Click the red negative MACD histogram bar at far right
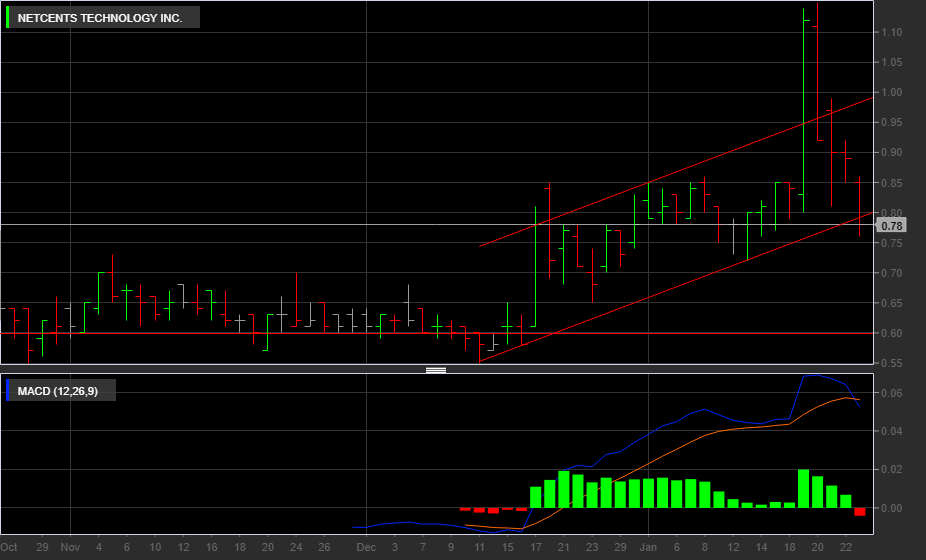The width and height of the screenshot is (926, 560). pyautogui.click(x=859, y=512)
